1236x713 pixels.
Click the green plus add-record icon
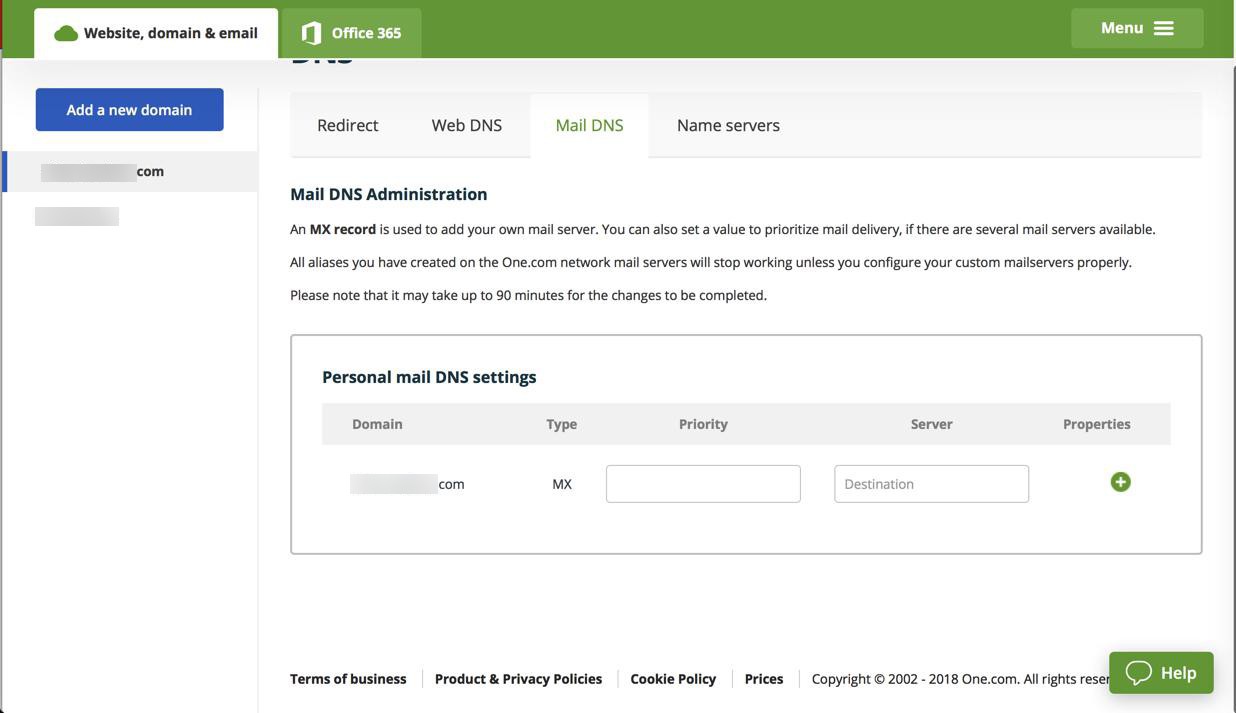pyautogui.click(x=1120, y=482)
